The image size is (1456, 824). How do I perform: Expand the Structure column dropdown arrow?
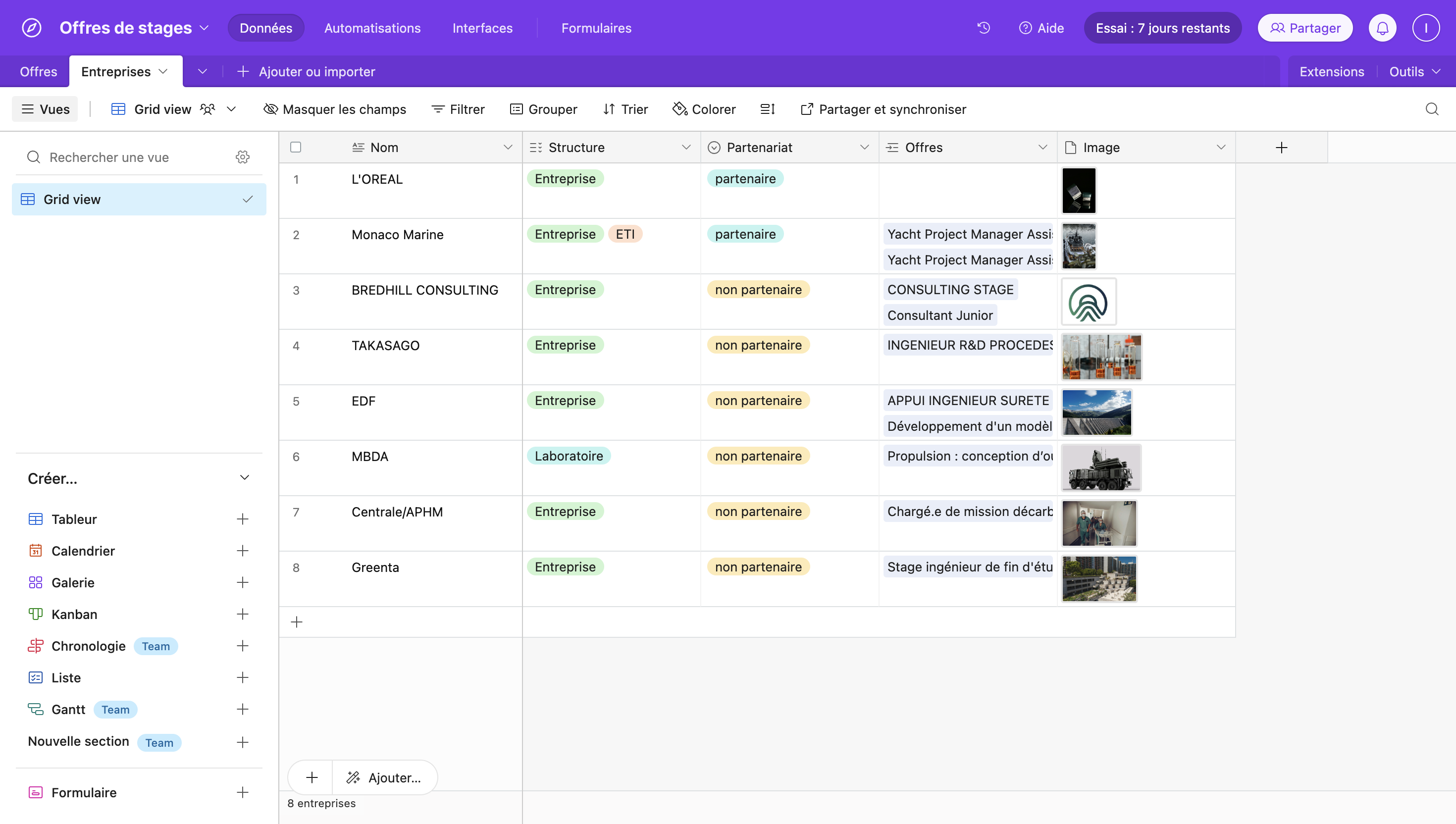point(686,148)
